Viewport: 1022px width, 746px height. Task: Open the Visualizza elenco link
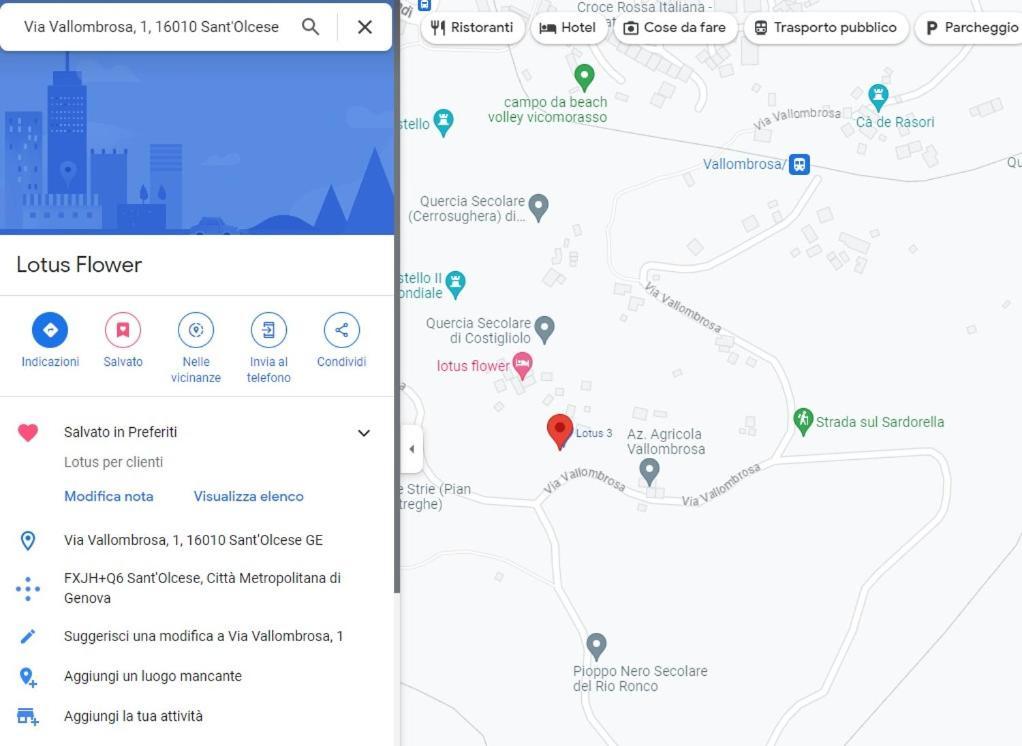248,496
